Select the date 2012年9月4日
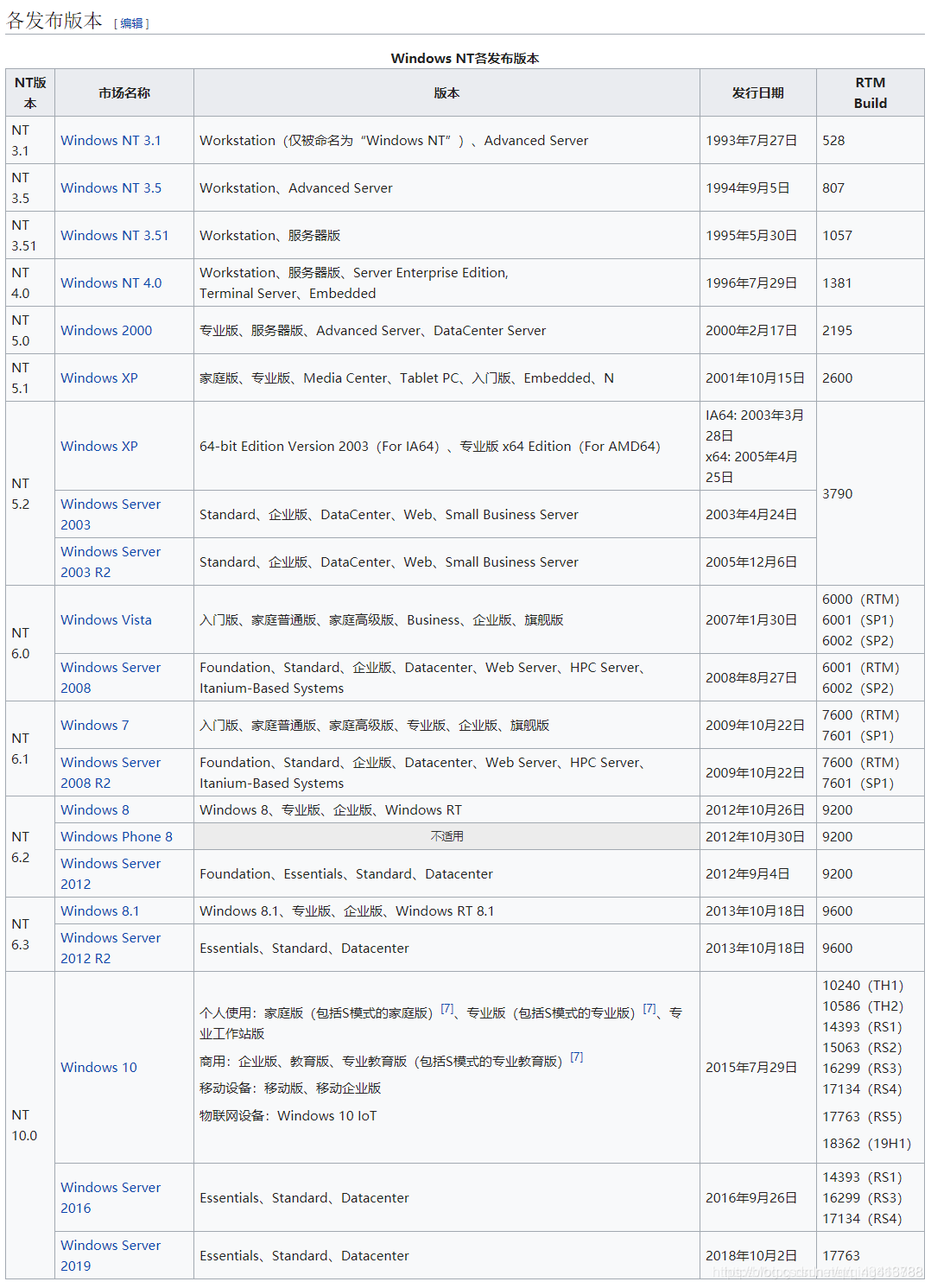The image size is (931, 1288). point(748,874)
